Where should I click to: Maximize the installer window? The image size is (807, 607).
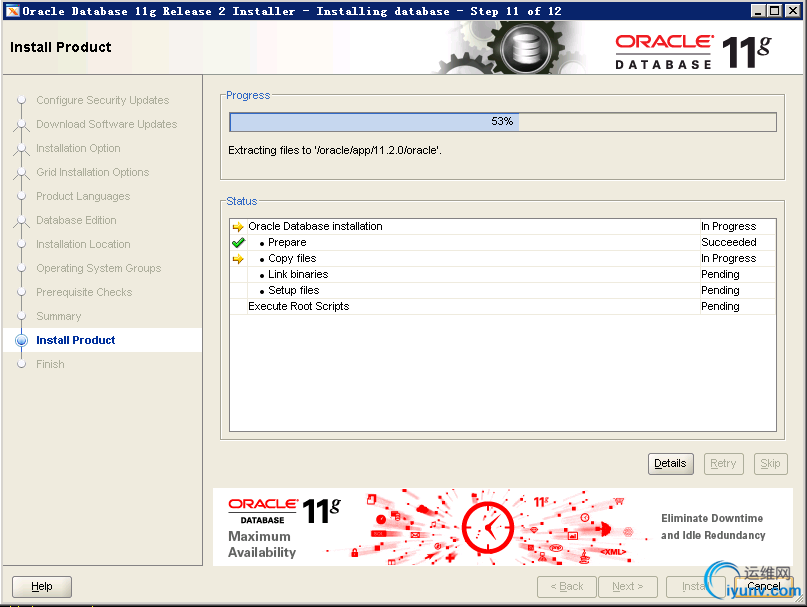774,10
